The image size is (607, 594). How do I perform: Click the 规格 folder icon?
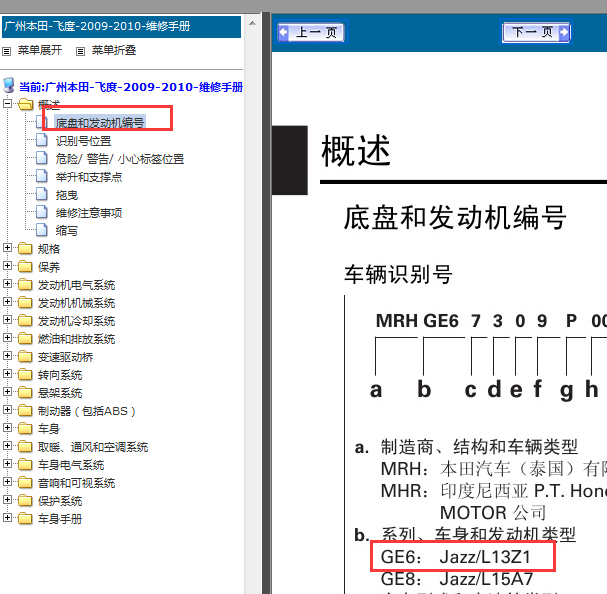(26, 248)
